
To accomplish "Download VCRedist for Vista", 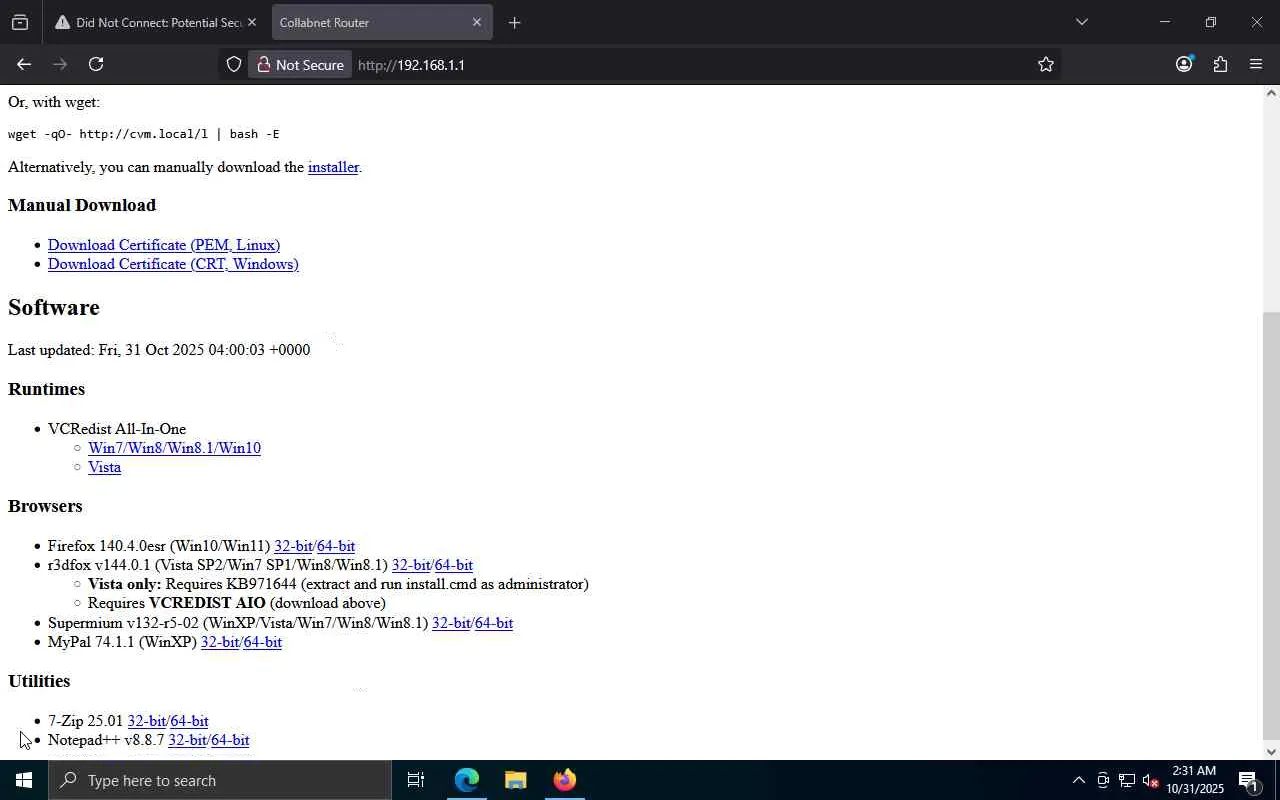I will point(104,467).
